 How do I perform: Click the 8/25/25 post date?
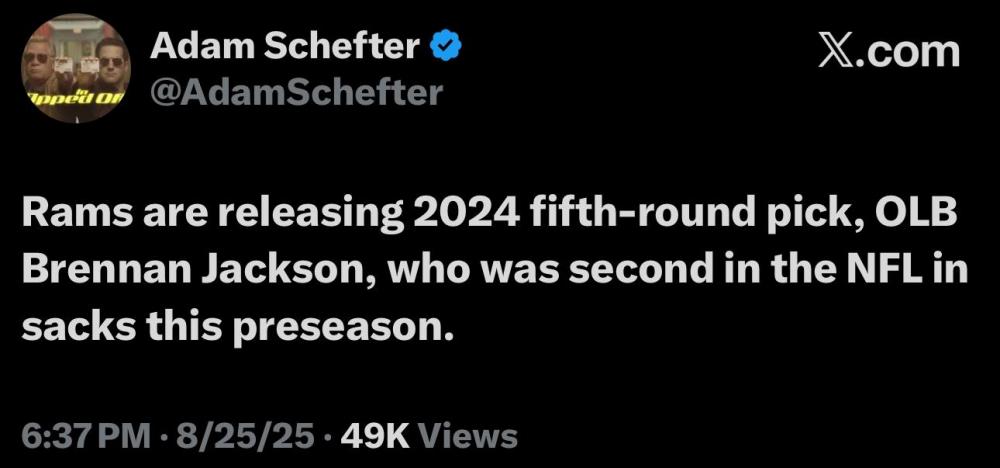pos(245,436)
